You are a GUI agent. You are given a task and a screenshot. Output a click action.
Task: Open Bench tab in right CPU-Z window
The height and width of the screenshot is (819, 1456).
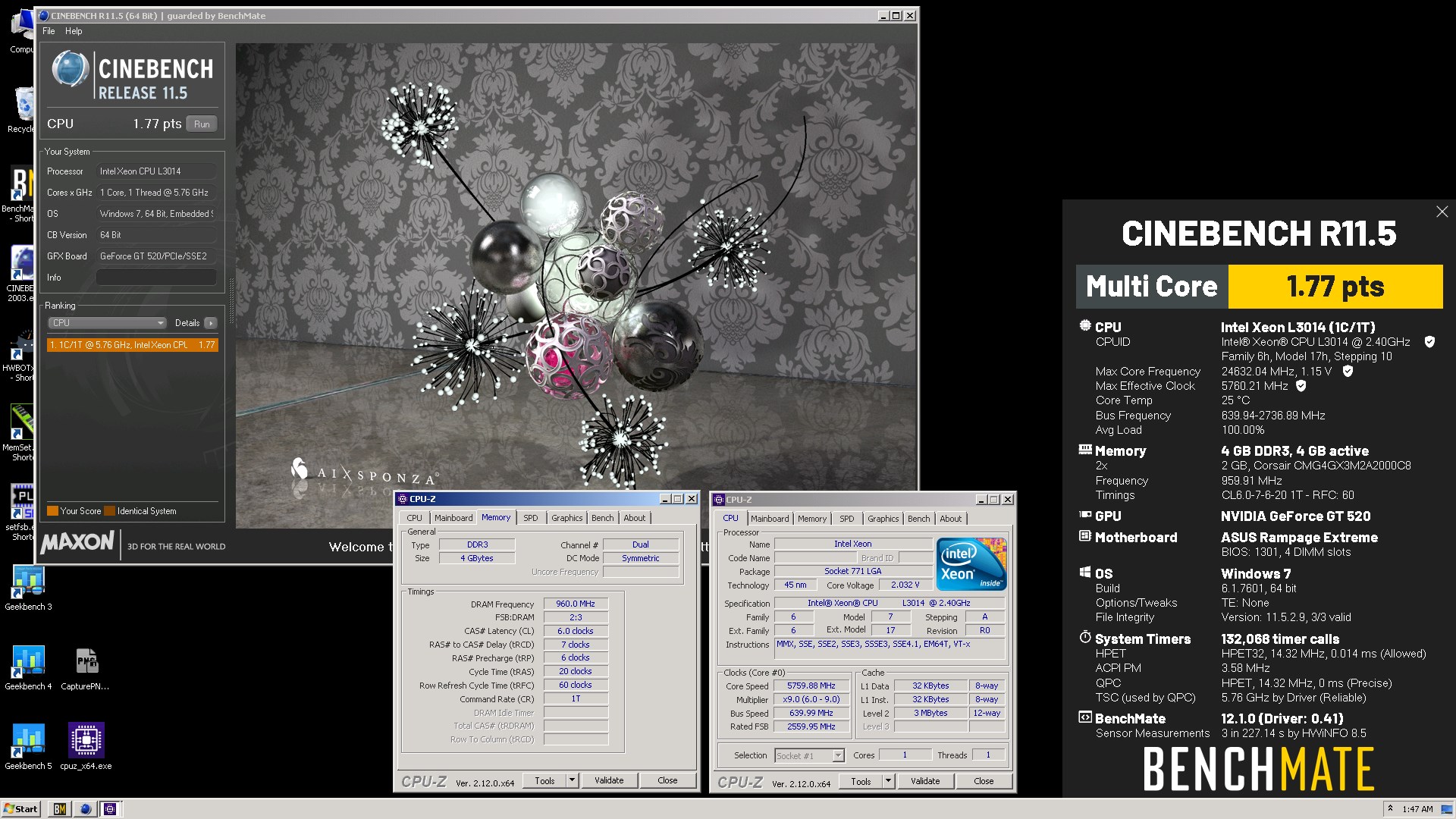[x=919, y=519]
